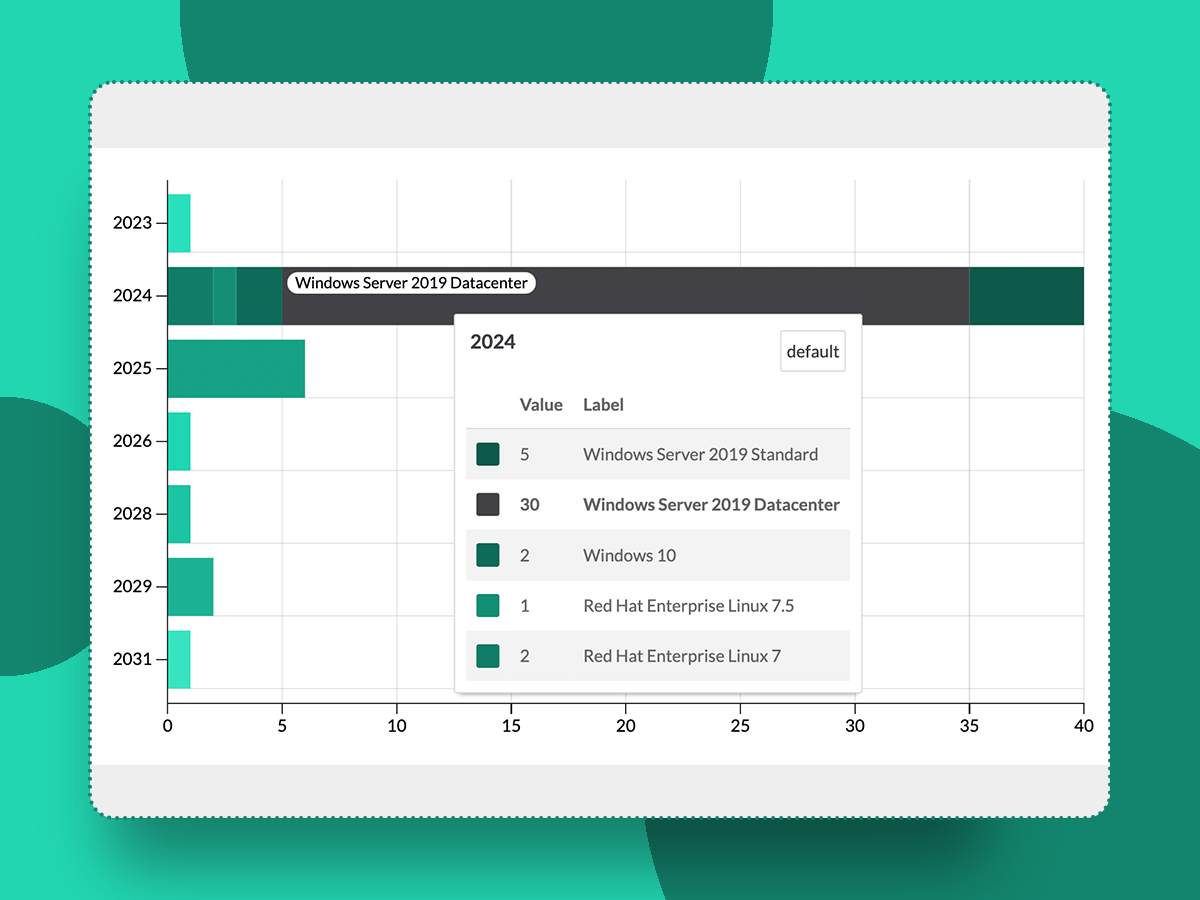Click the Windows 10 color swatch

pyautogui.click(x=488, y=555)
